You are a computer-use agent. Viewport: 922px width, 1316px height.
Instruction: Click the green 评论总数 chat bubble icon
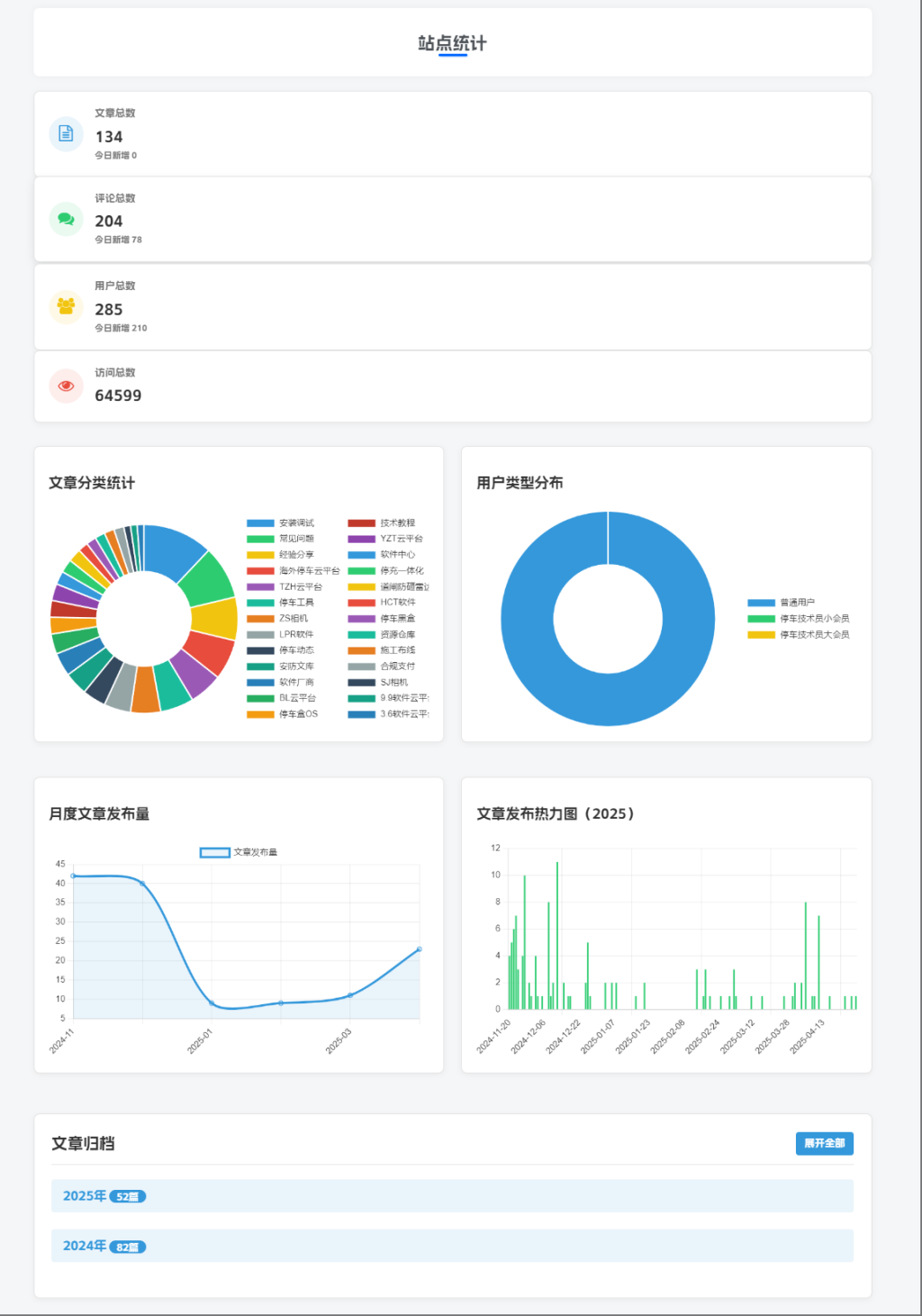pos(66,219)
